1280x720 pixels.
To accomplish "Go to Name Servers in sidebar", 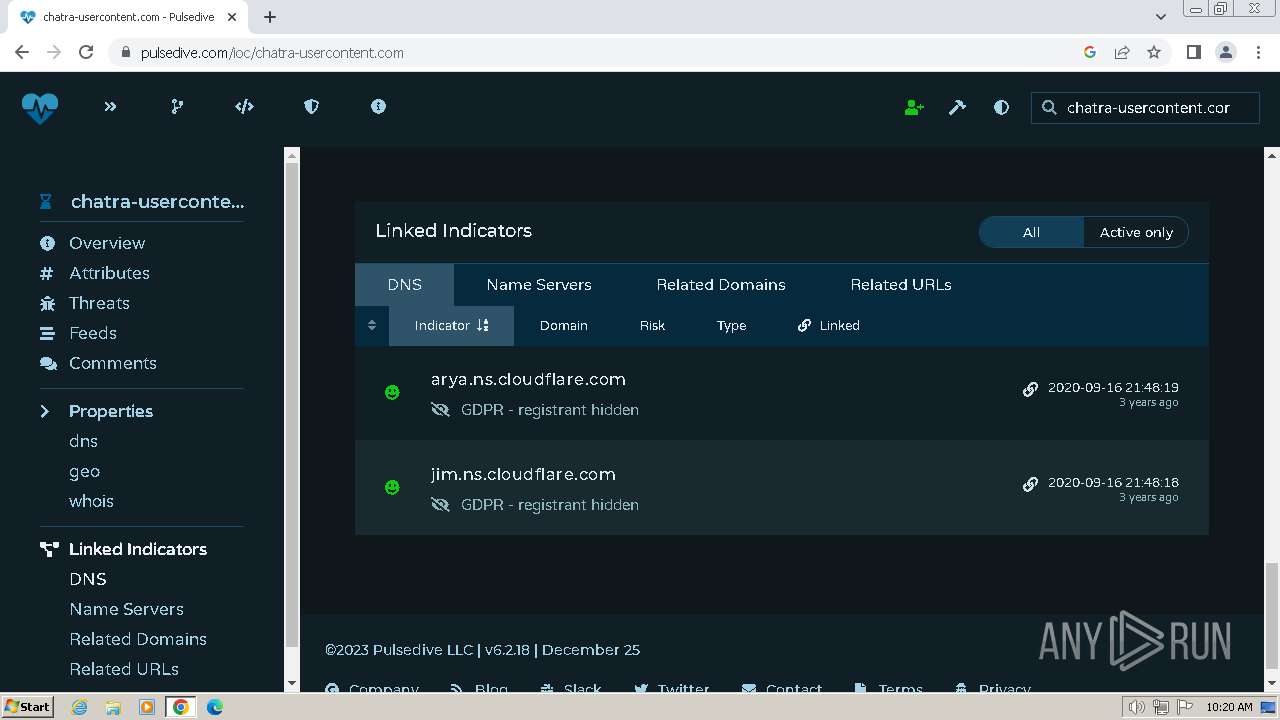I will [x=126, y=609].
